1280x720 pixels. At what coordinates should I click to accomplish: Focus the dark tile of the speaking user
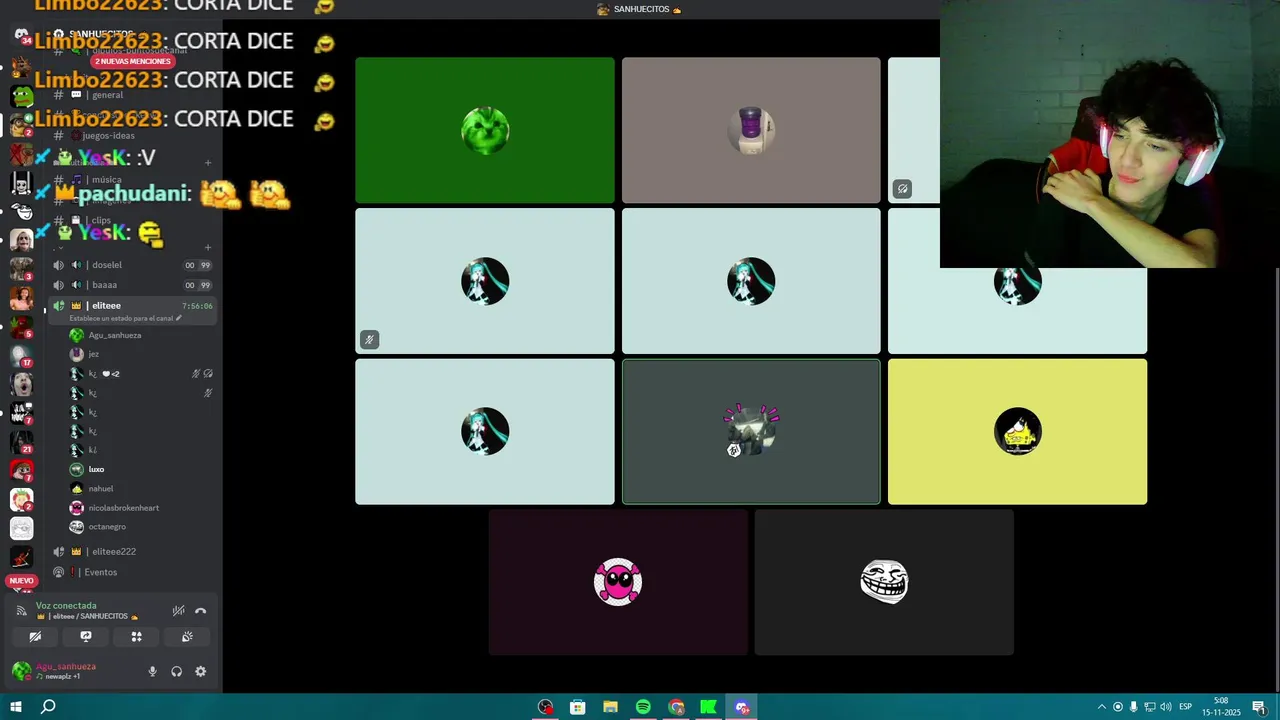coord(751,432)
